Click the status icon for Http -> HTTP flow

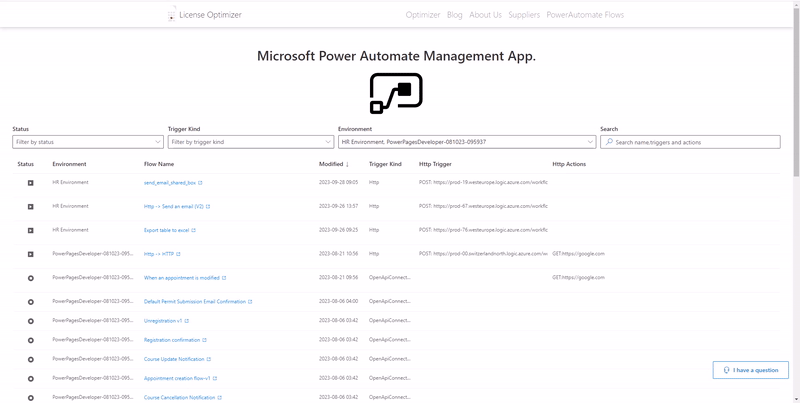31,254
